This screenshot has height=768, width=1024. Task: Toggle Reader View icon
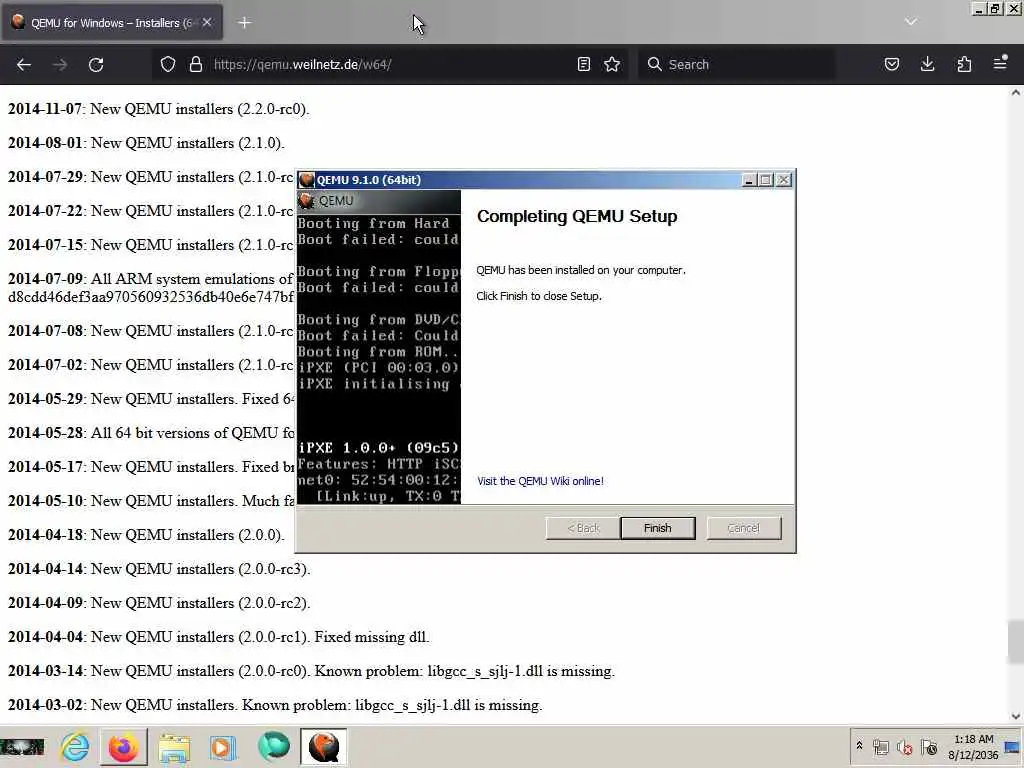click(584, 64)
